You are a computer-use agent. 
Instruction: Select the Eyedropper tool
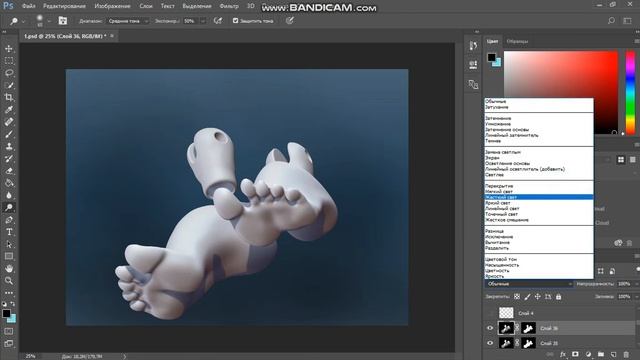9,110
